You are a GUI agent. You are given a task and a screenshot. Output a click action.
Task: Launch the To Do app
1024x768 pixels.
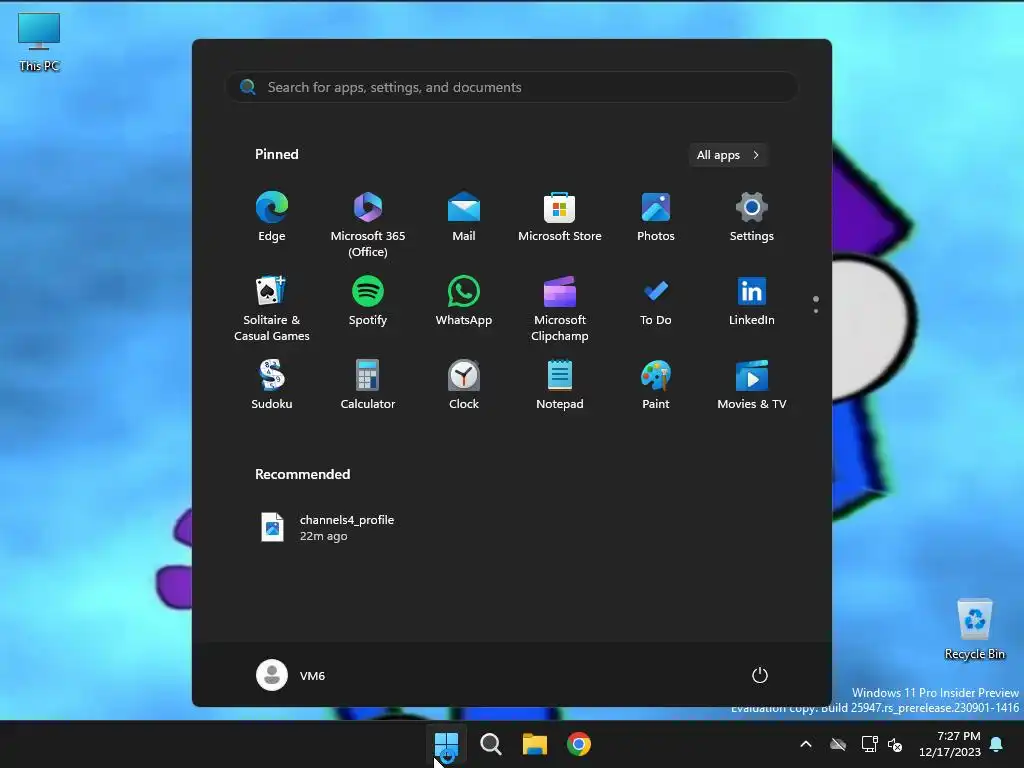[656, 302]
